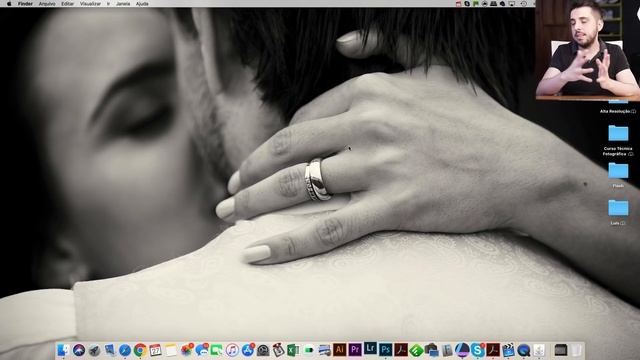Open the Messages app in Dock
The image size is (640, 360).
[202, 350]
